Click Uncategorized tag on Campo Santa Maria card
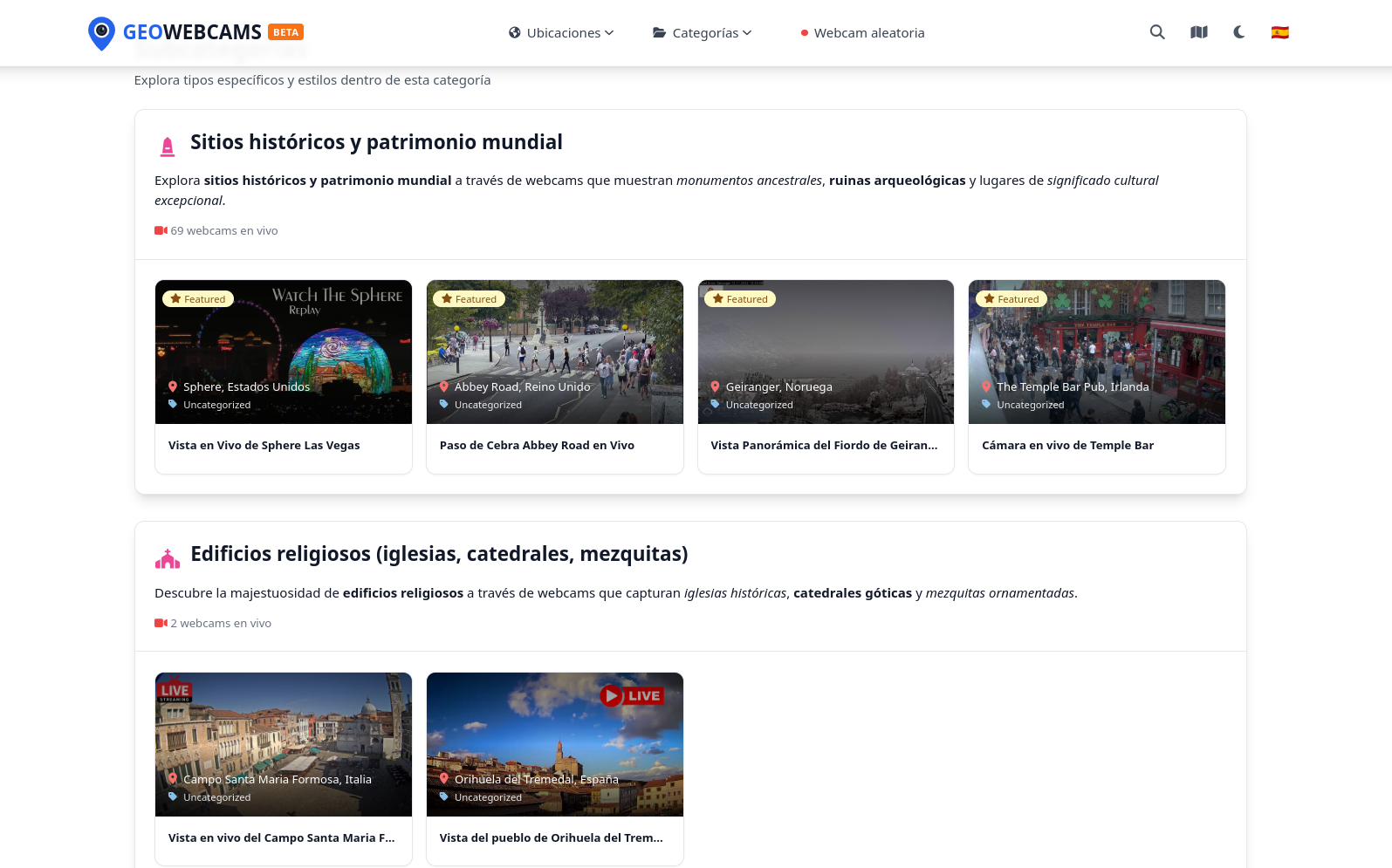The width and height of the screenshot is (1392, 868). point(216,797)
